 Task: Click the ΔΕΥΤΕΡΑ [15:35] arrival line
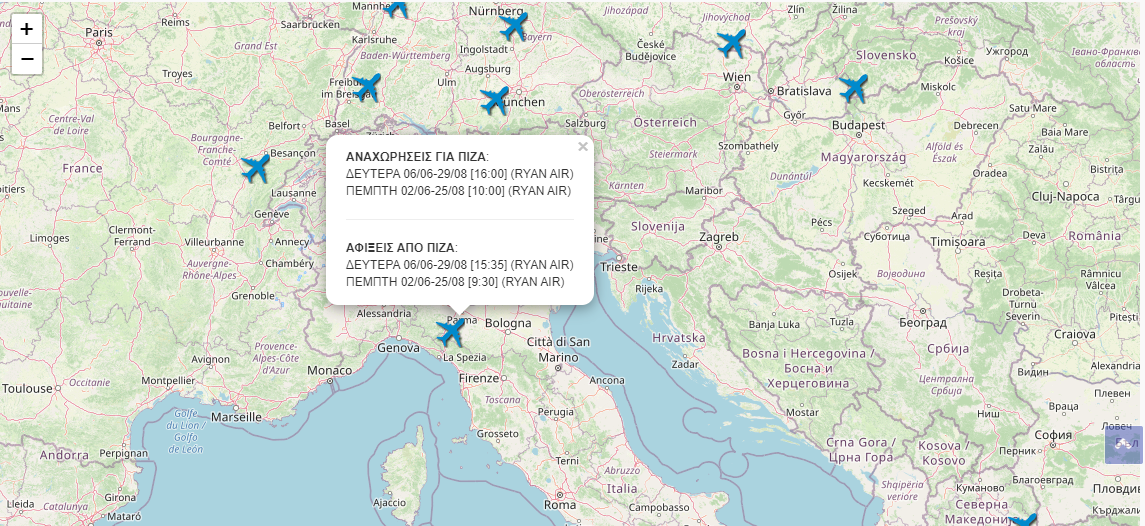(x=459, y=265)
